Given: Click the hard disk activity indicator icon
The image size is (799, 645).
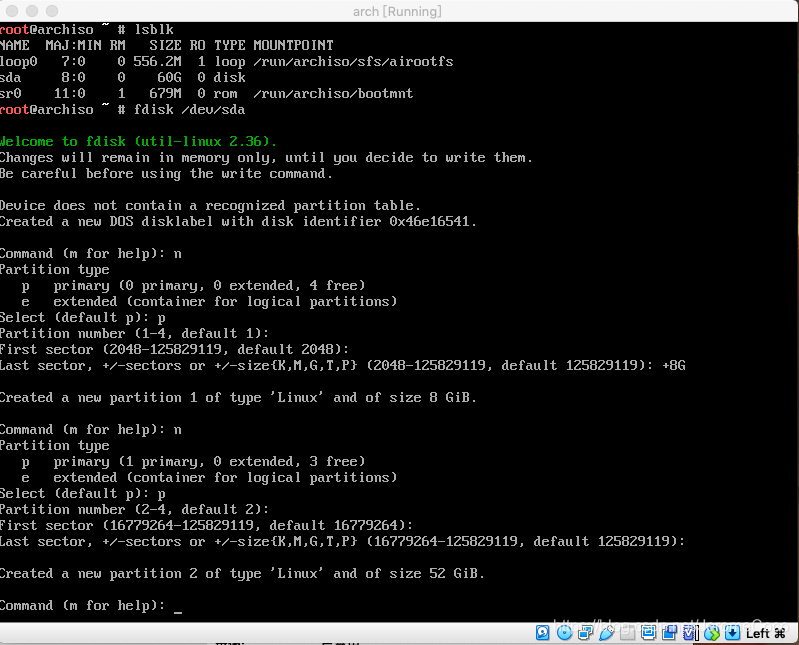Looking at the screenshot, I should pyautogui.click(x=543, y=633).
